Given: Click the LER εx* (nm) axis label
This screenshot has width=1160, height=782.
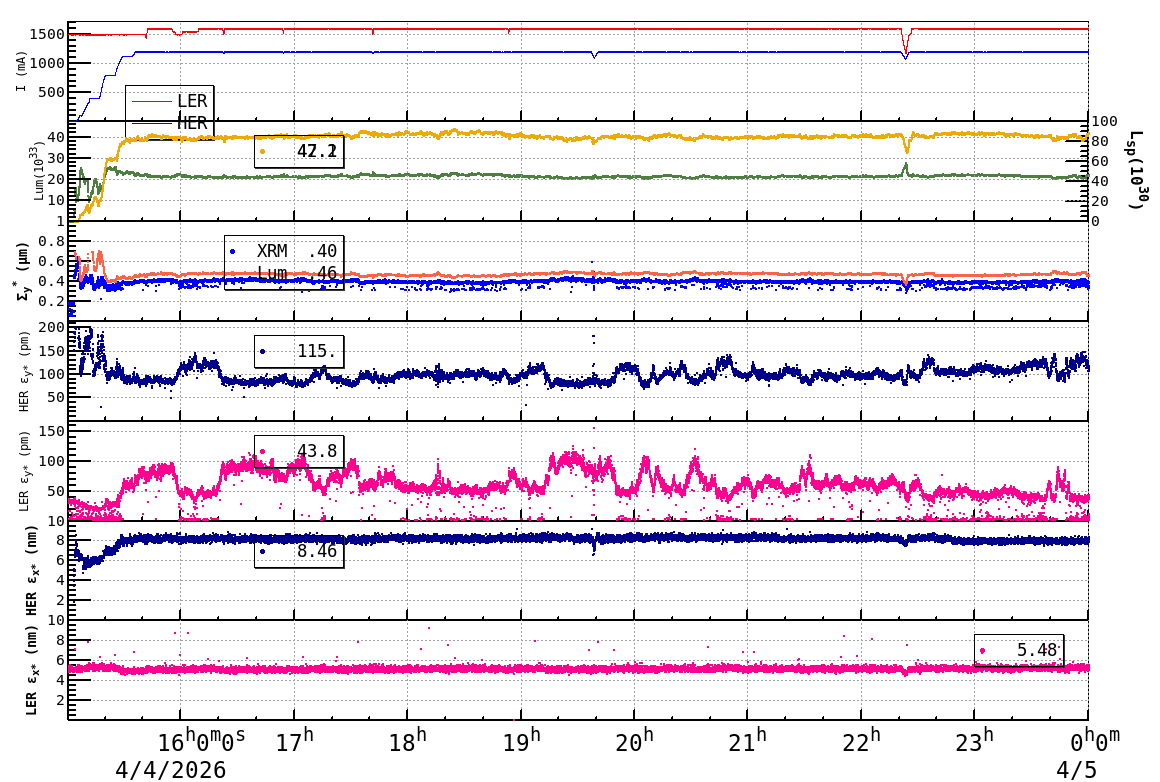Looking at the screenshot, I should click(31, 671).
